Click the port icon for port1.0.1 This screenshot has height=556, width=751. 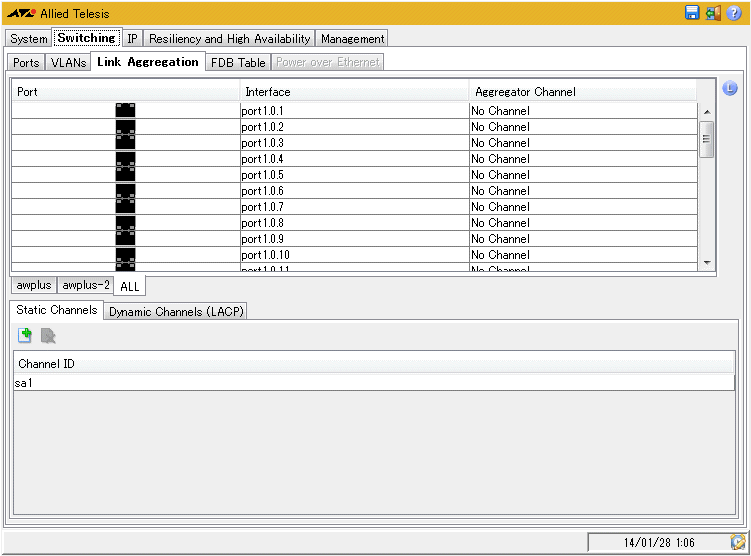pyautogui.click(x=125, y=110)
